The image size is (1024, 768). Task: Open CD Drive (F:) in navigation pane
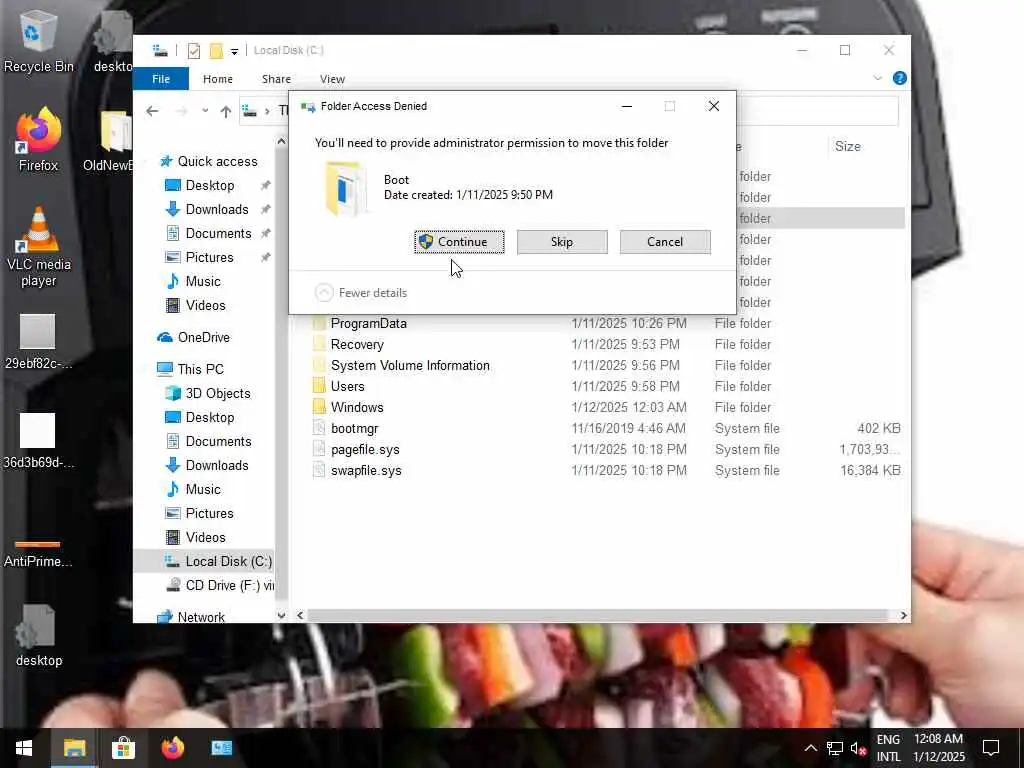[220, 585]
